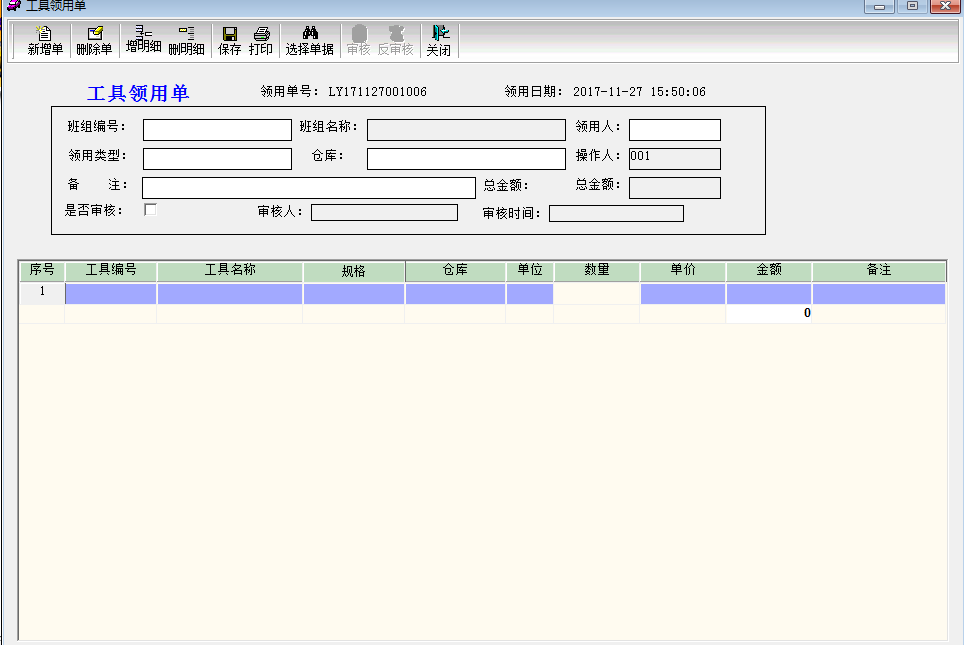Click the 序号 column header
The width and height of the screenshot is (964, 645).
(x=42, y=271)
